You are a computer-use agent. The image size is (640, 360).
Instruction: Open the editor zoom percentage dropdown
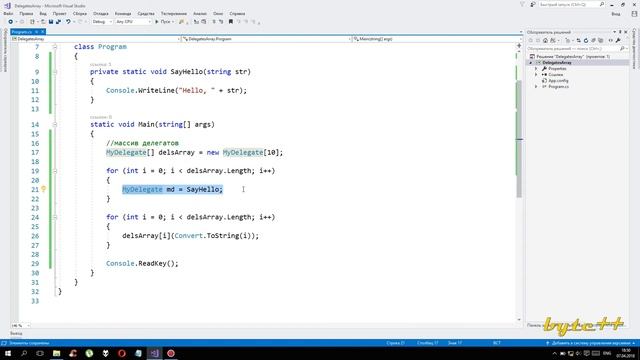pyautogui.click(x=20, y=326)
